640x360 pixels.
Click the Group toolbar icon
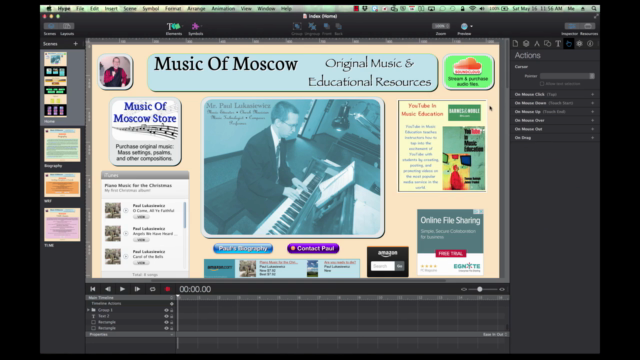click(297, 27)
